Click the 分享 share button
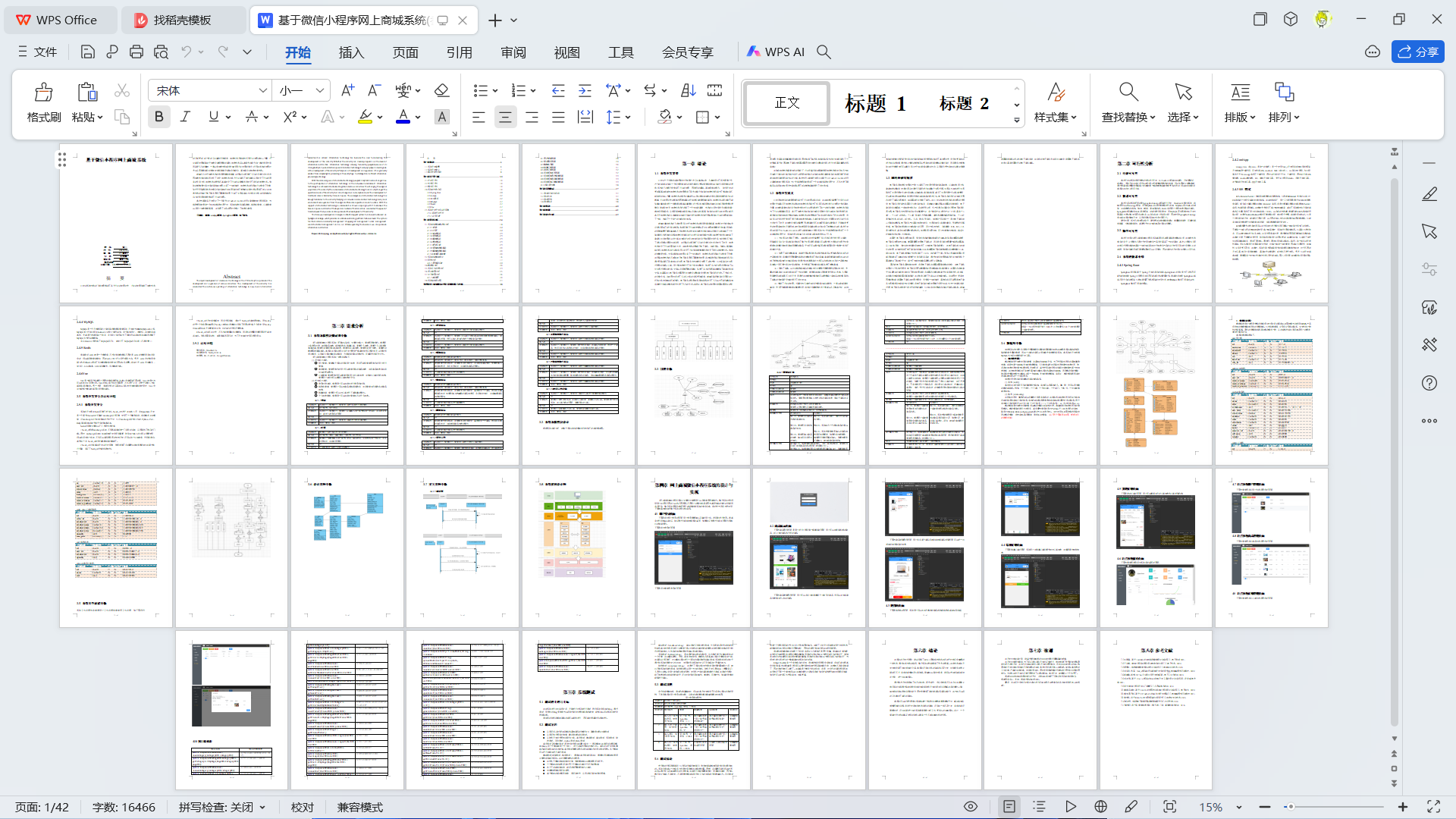 pyautogui.click(x=1417, y=52)
